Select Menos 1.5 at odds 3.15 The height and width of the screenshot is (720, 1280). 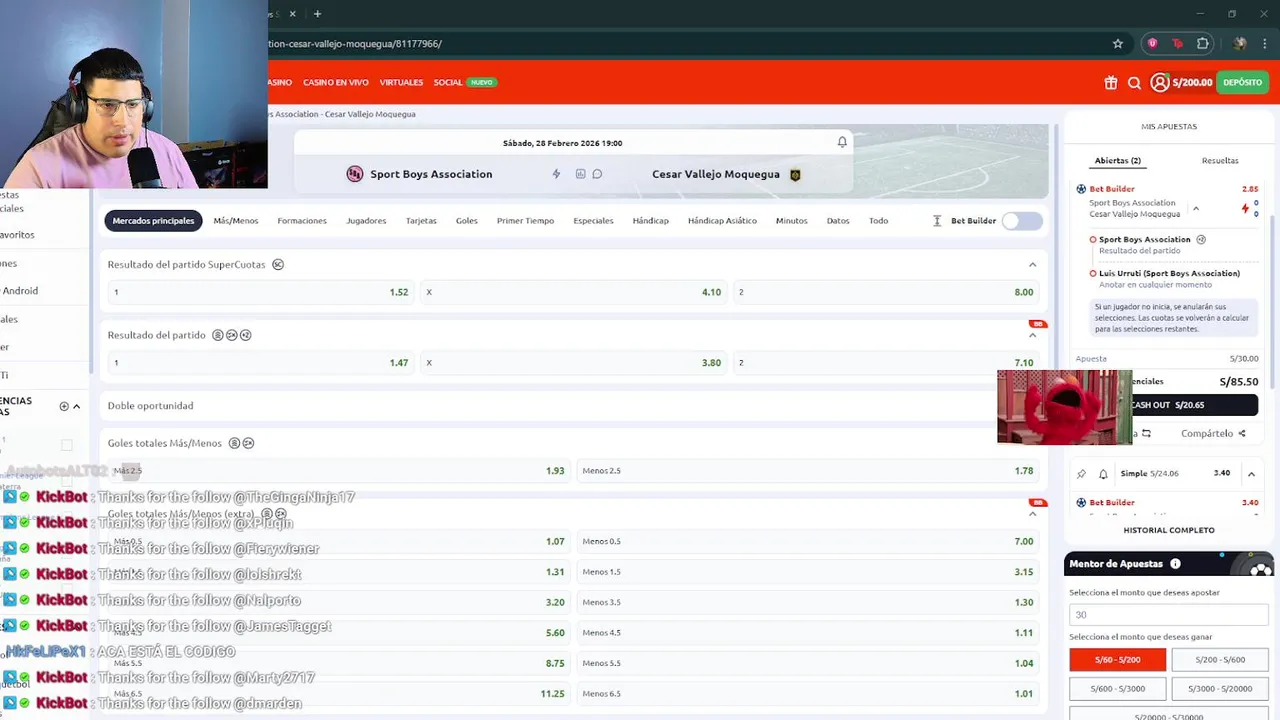click(808, 572)
